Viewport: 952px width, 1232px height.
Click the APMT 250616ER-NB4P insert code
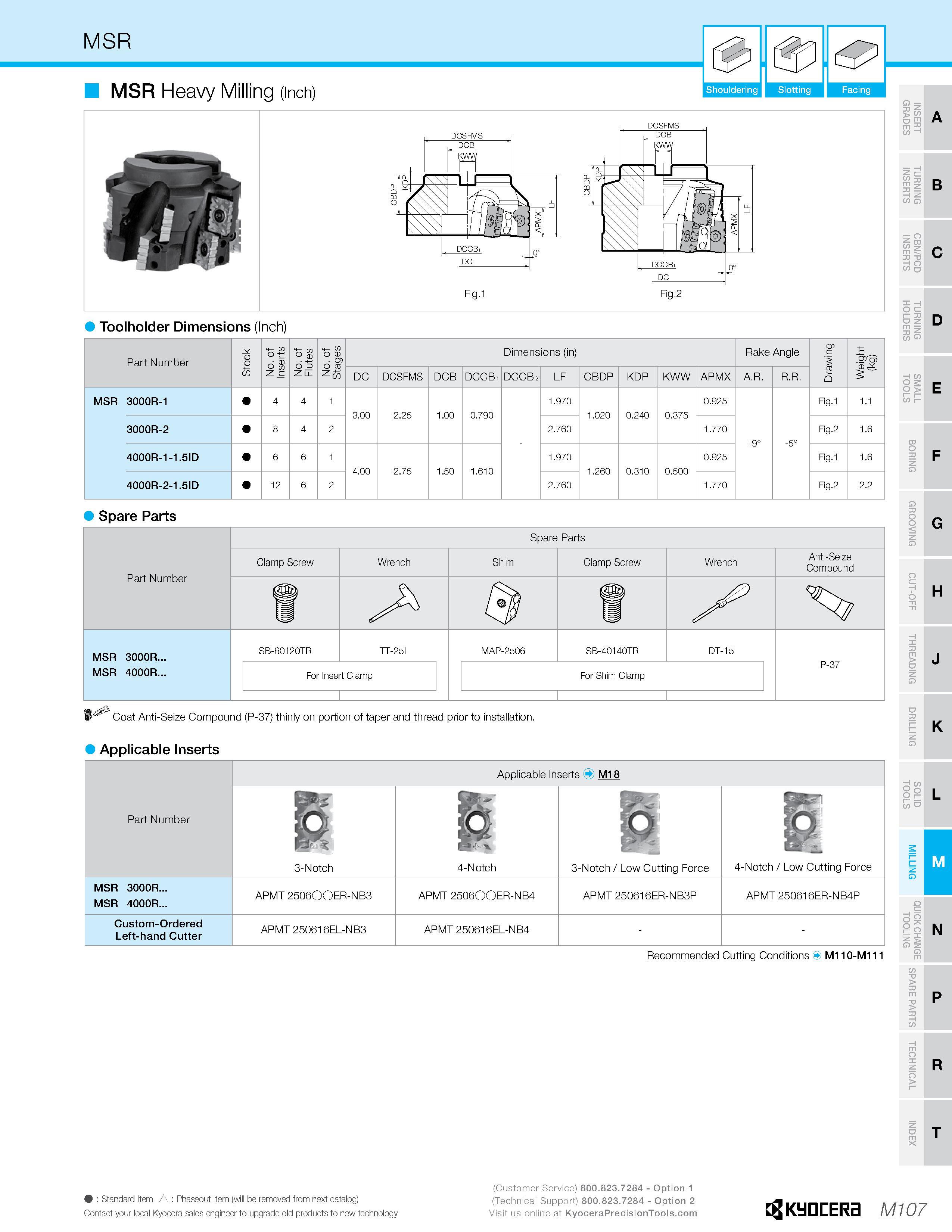(x=803, y=895)
